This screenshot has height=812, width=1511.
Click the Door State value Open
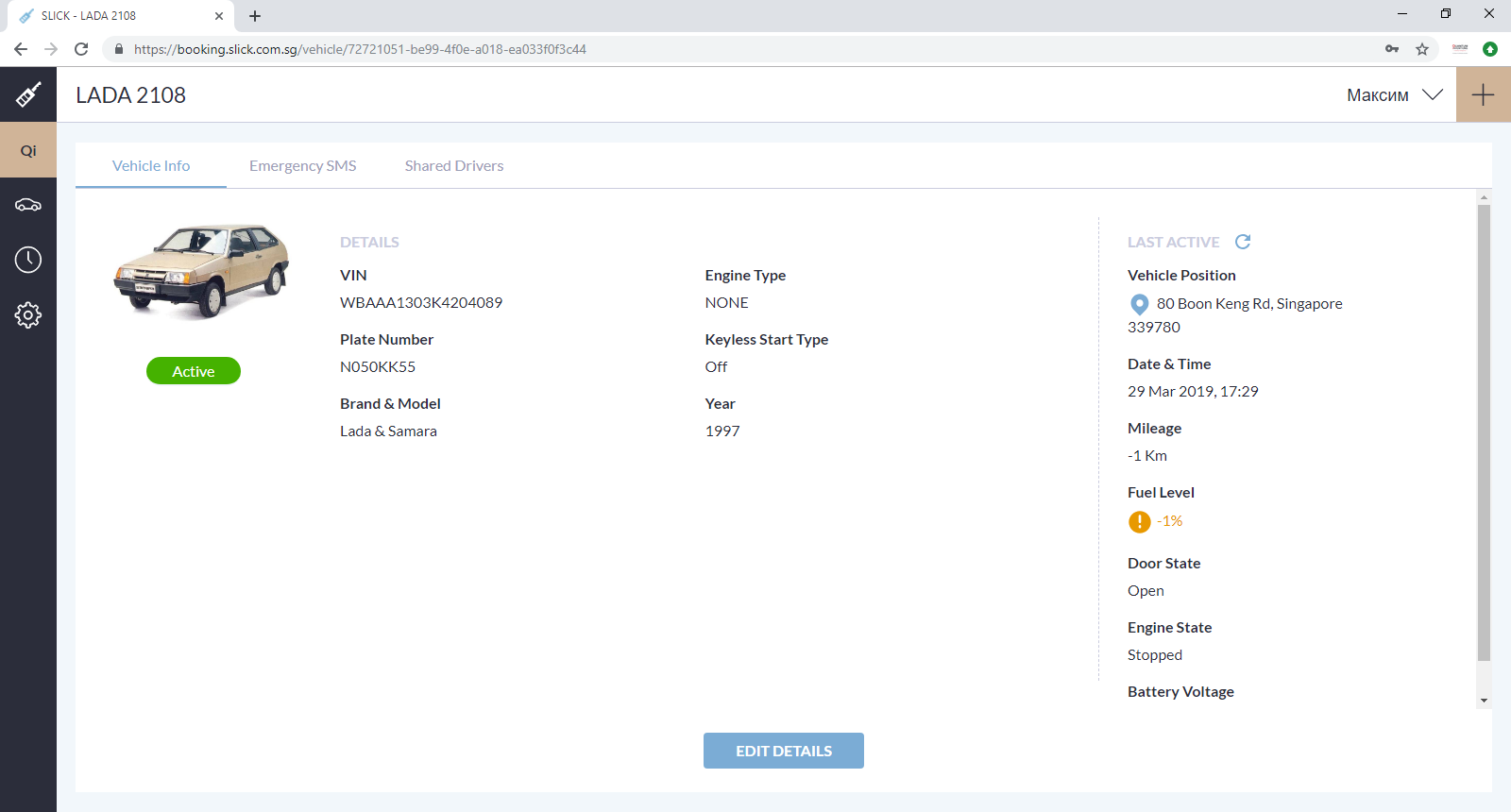pyautogui.click(x=1146, y=590)
